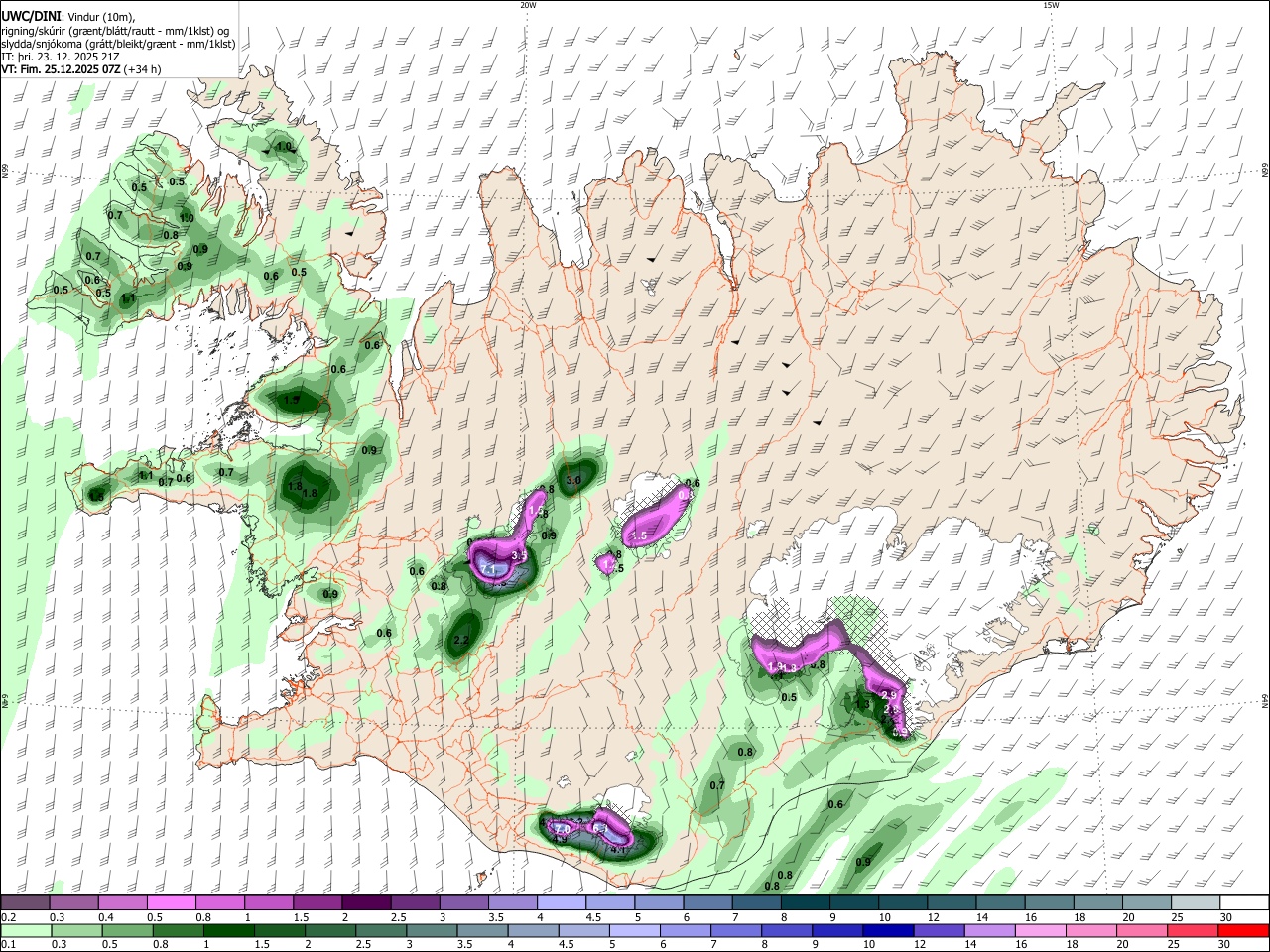This screenshot has height=952, width=1270.
Task: Click the white "3.5" value on the purple patch
Action: point(518,557)
